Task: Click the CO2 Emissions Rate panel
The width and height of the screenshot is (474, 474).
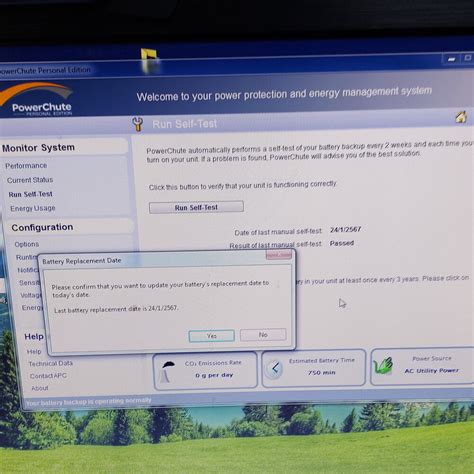Action: click(x=205, y=371)
